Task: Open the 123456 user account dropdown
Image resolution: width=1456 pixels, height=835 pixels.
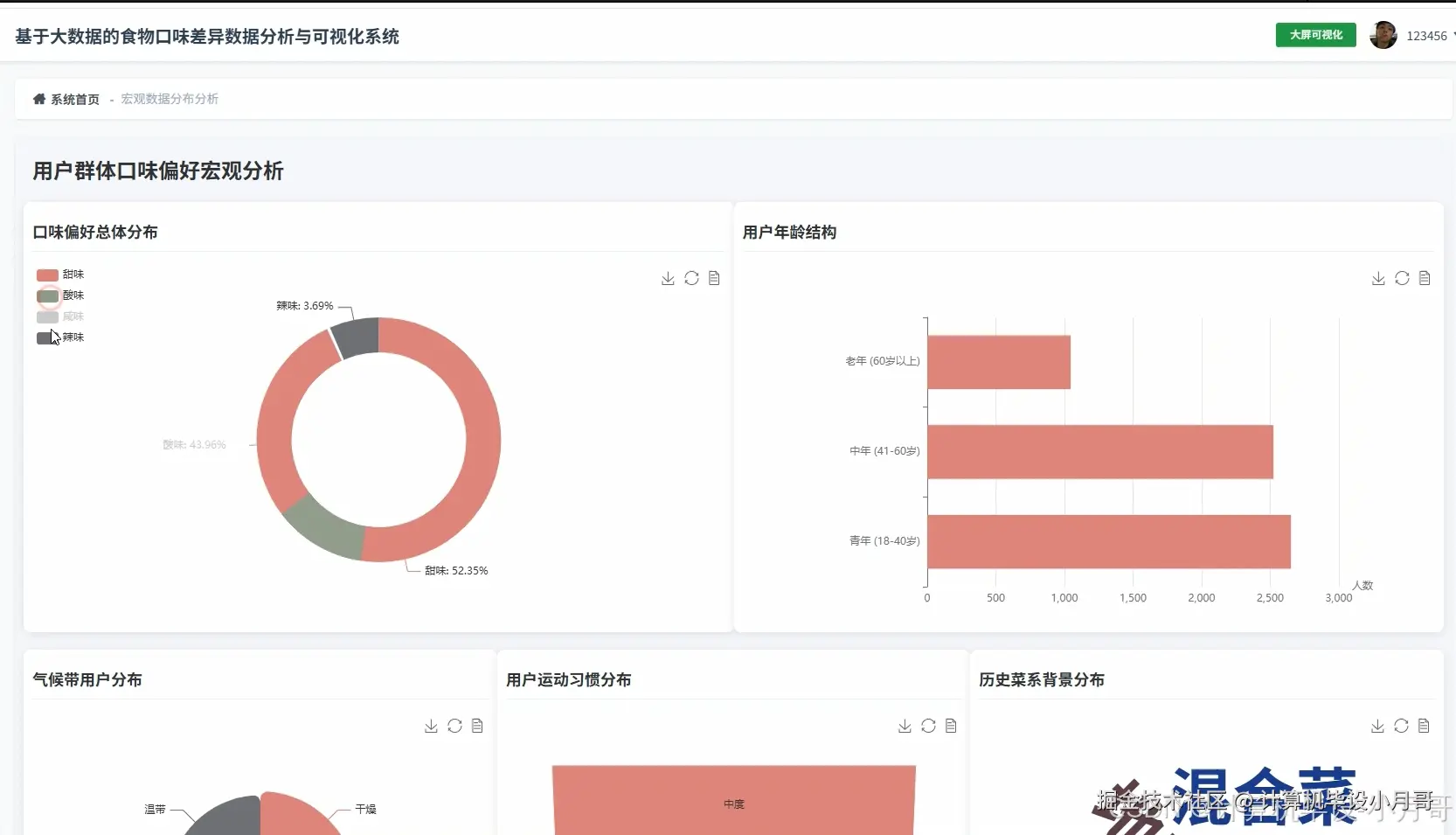Action: (1428, 36)
